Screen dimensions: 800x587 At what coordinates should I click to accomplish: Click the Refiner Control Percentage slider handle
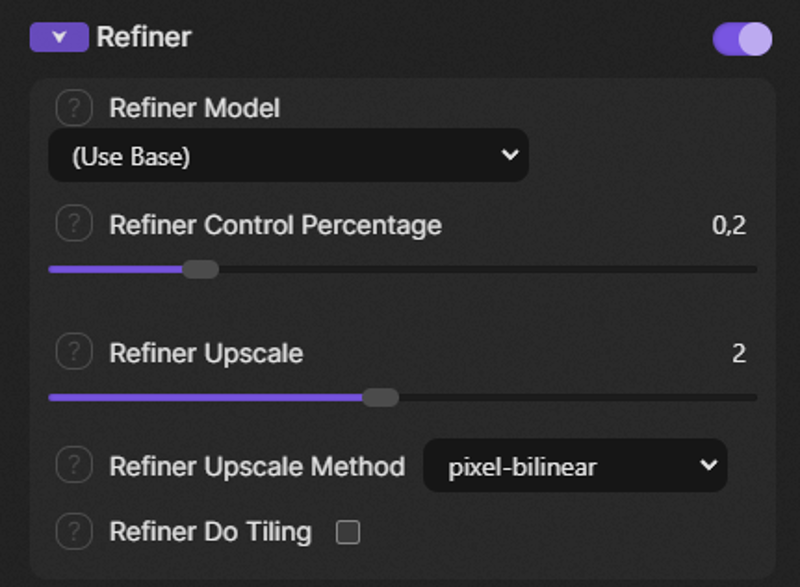point(201,269)
